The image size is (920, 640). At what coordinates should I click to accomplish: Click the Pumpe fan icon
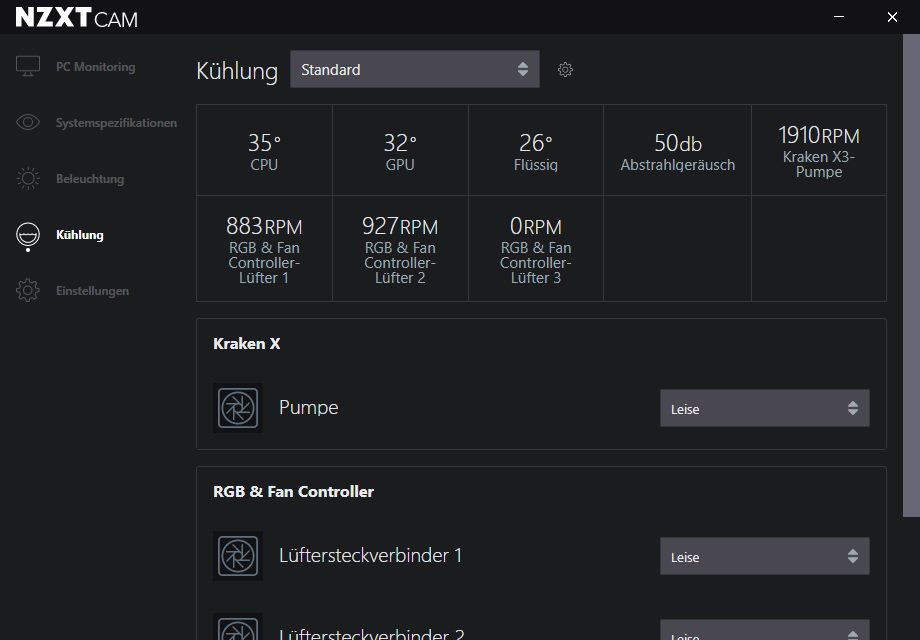point(238,408)
